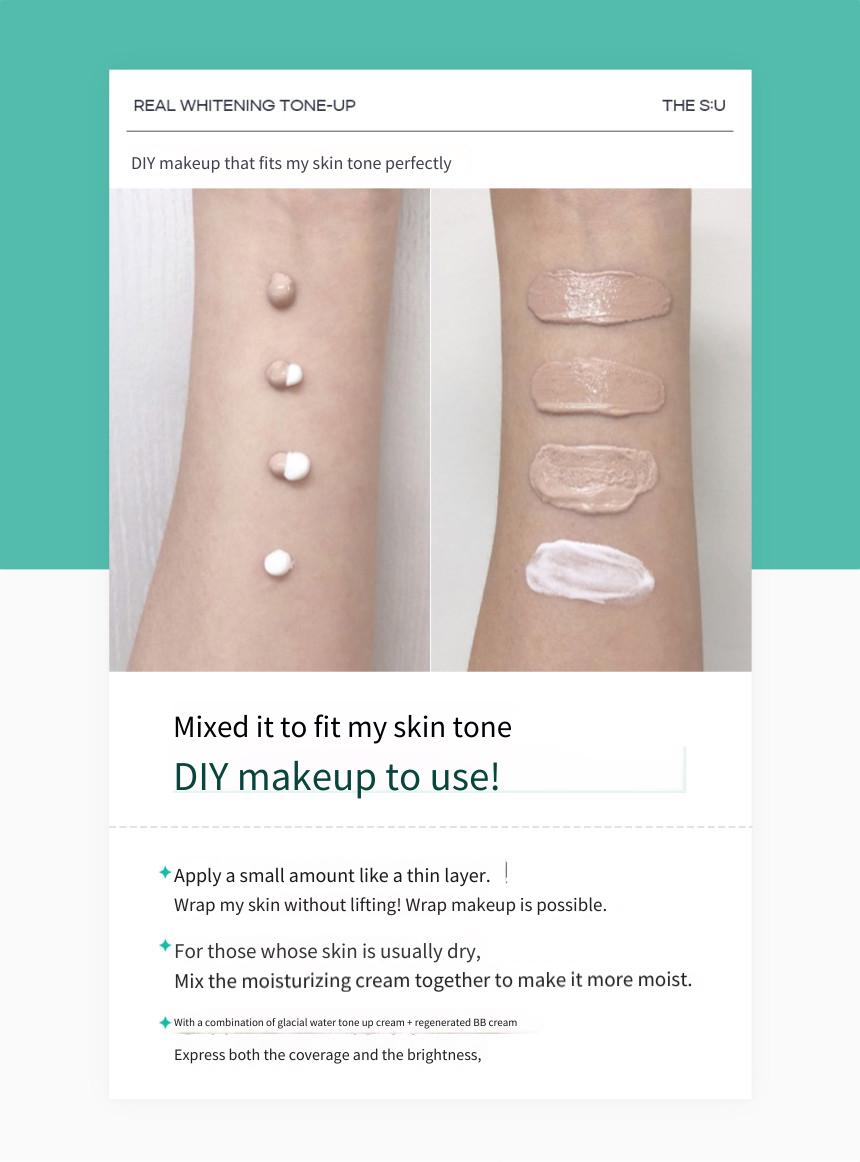Select the top beige cream dot on arm
The width and height of the screenshot is (860, 1162).
[x=281, y=290]
